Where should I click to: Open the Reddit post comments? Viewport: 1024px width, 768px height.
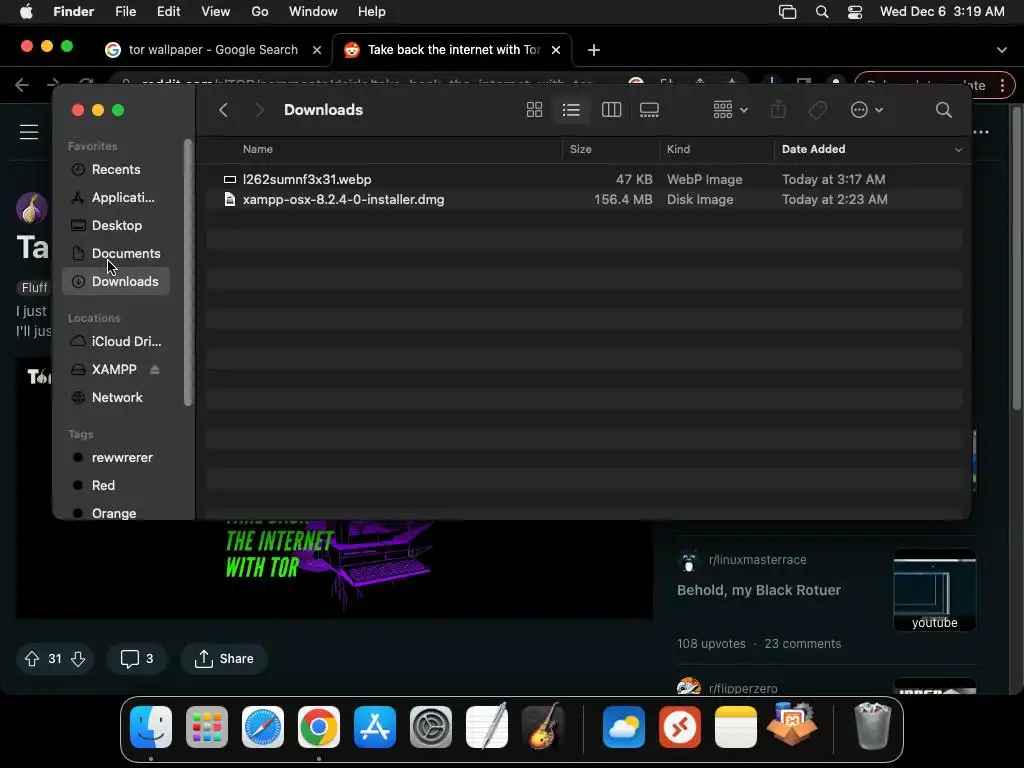coord(136,659)
